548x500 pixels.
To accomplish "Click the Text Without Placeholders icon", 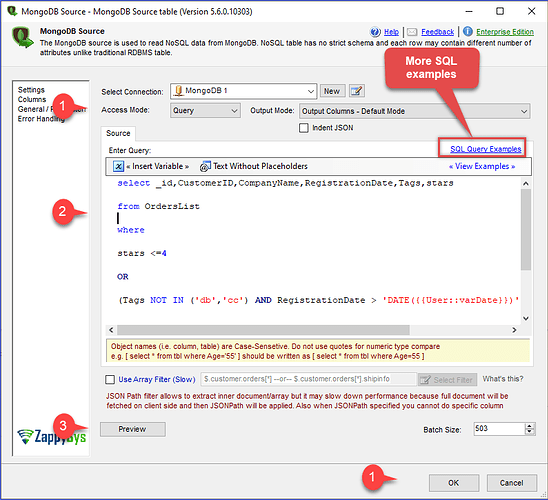I will click(205, 166).
